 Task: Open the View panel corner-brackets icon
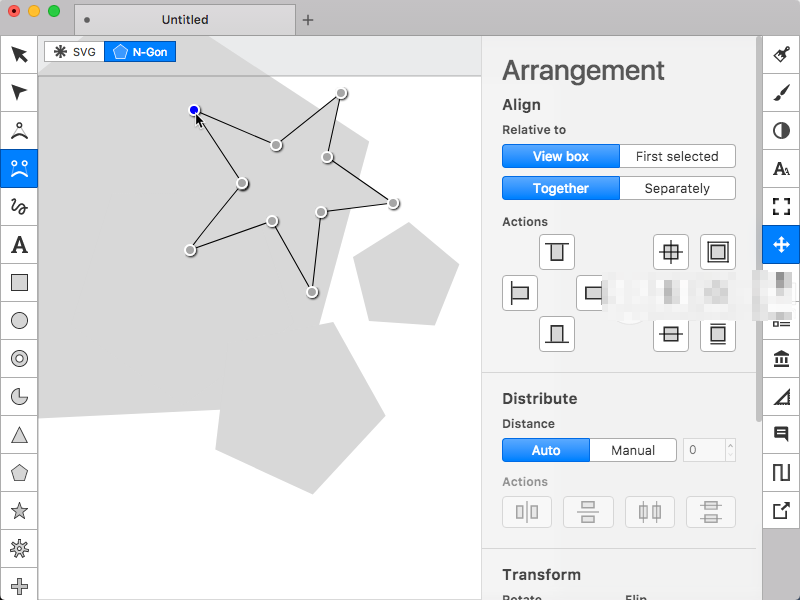pyautogui.click(x=781, y=207)
